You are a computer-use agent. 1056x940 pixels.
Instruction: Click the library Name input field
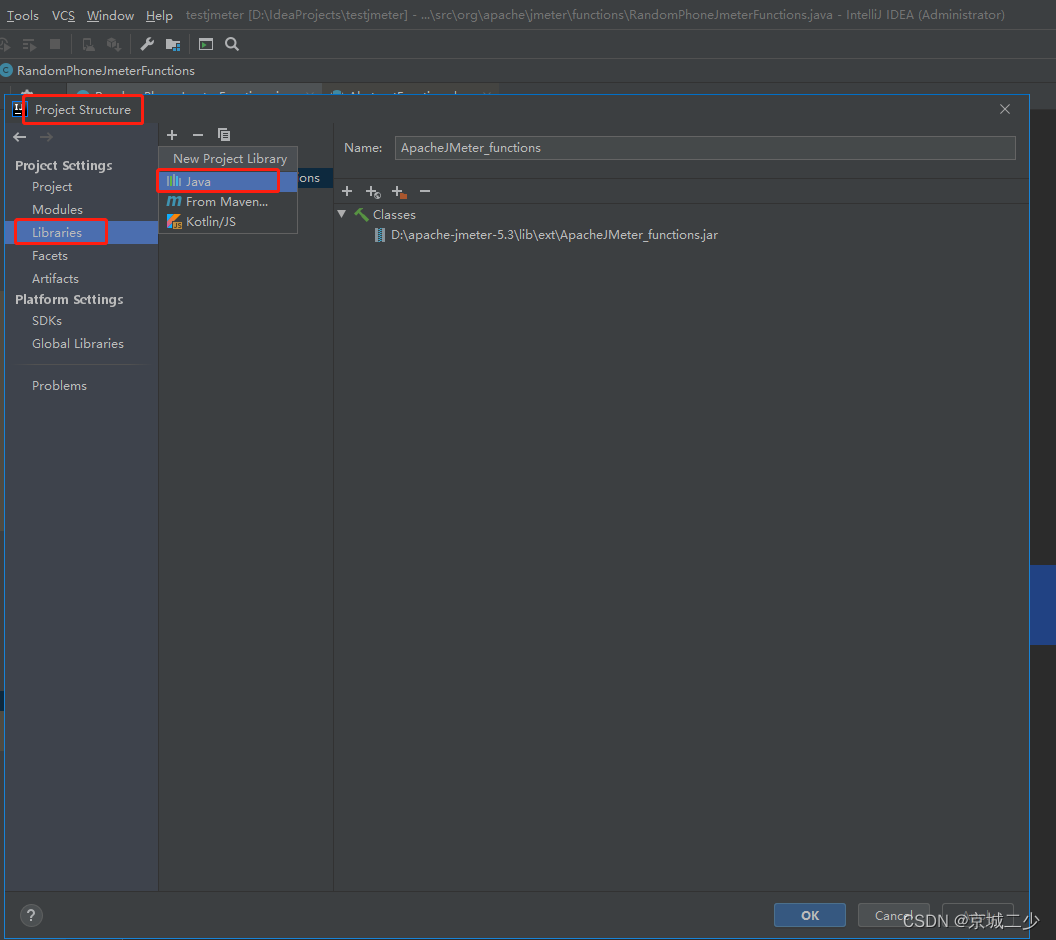coord(705,148)
